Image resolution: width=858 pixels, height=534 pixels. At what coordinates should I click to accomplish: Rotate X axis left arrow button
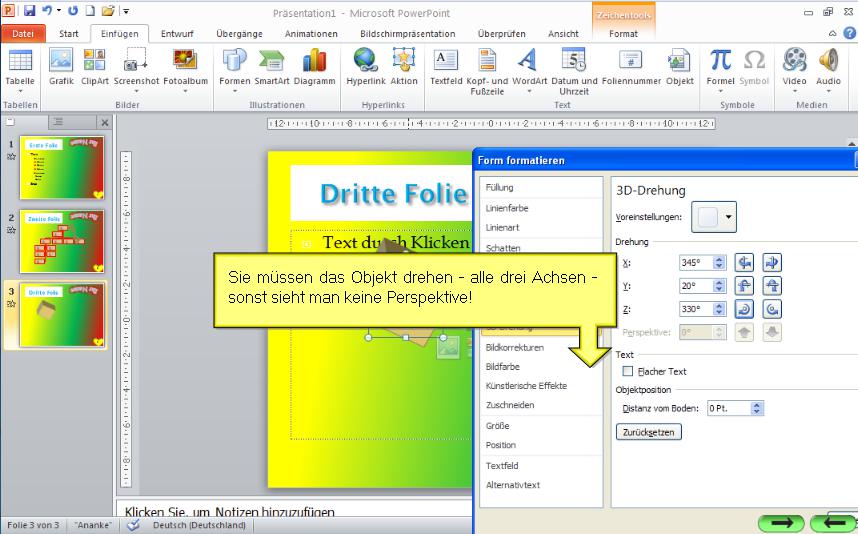[x=744, y=263]
